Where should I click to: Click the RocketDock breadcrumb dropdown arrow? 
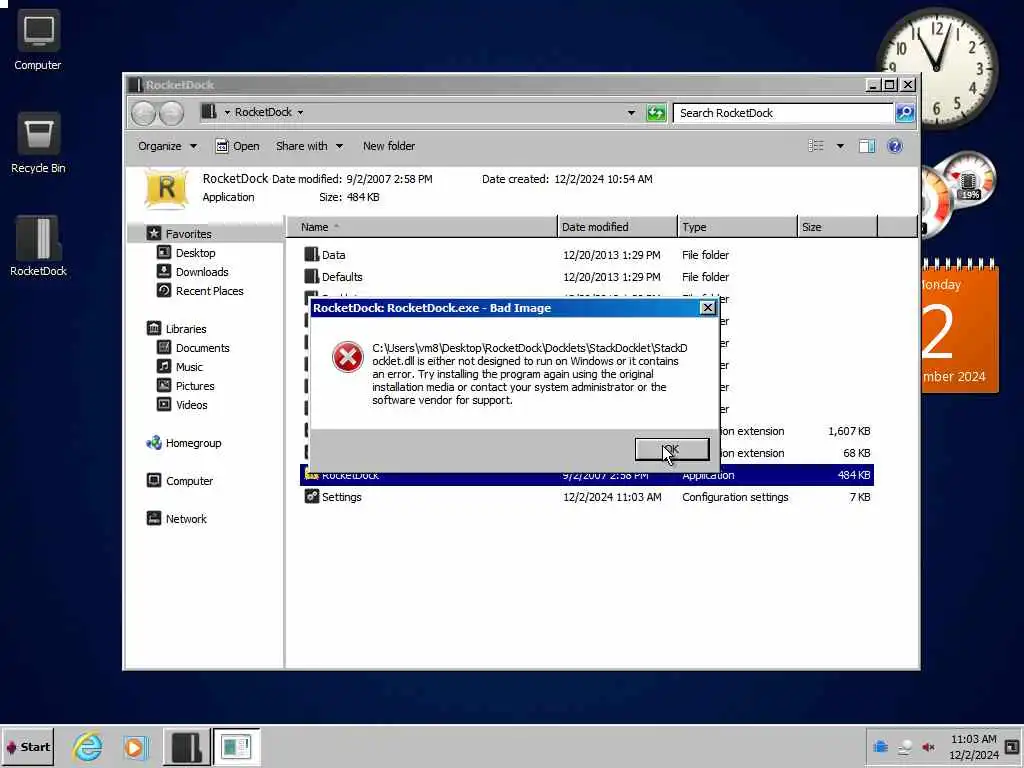coord(300,112)
